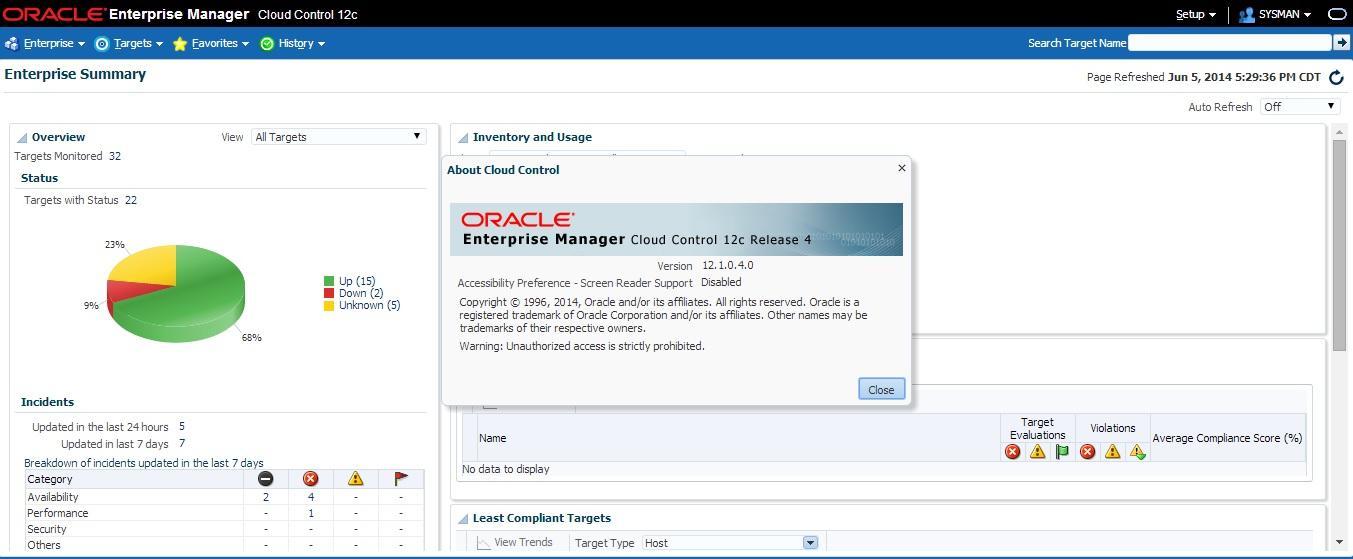This screenshot has height=559, width=1353.
Task: Click incidents updated in last 7 days count
Action: [182, 443]
